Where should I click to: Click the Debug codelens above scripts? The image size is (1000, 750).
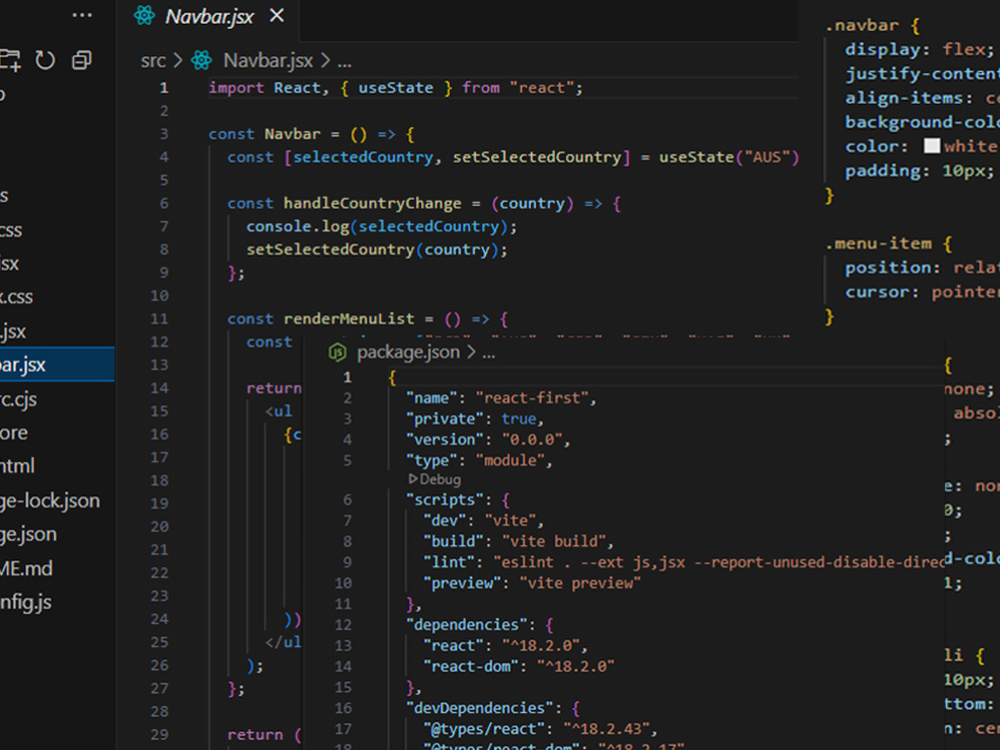[x=435, y=479]
